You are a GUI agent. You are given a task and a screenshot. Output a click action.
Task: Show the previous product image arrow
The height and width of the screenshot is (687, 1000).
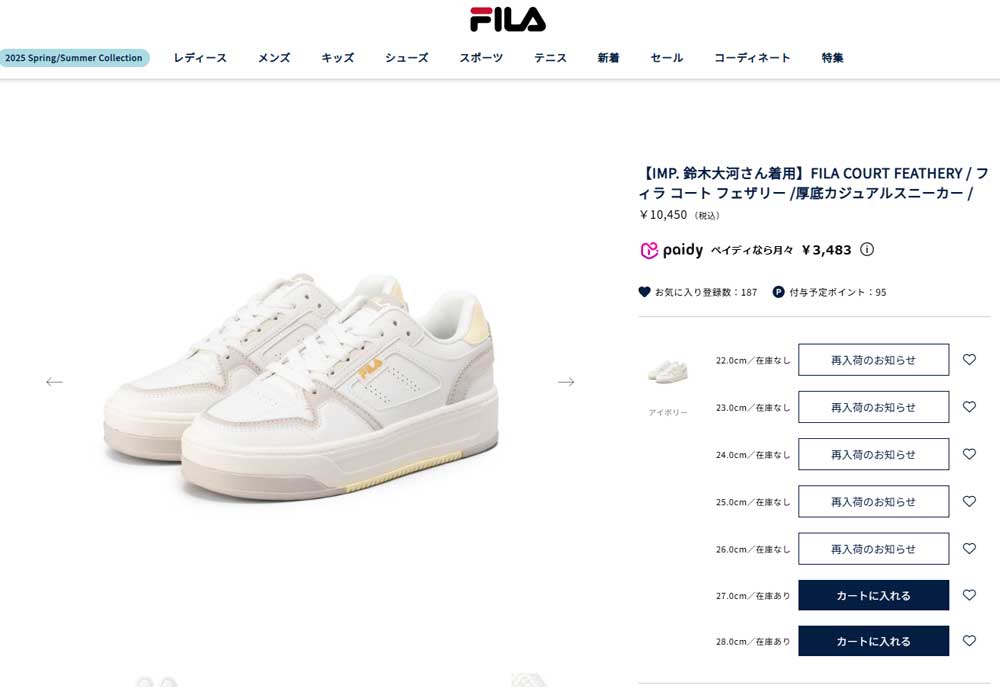pyautogui.click(x=54, y=381)
